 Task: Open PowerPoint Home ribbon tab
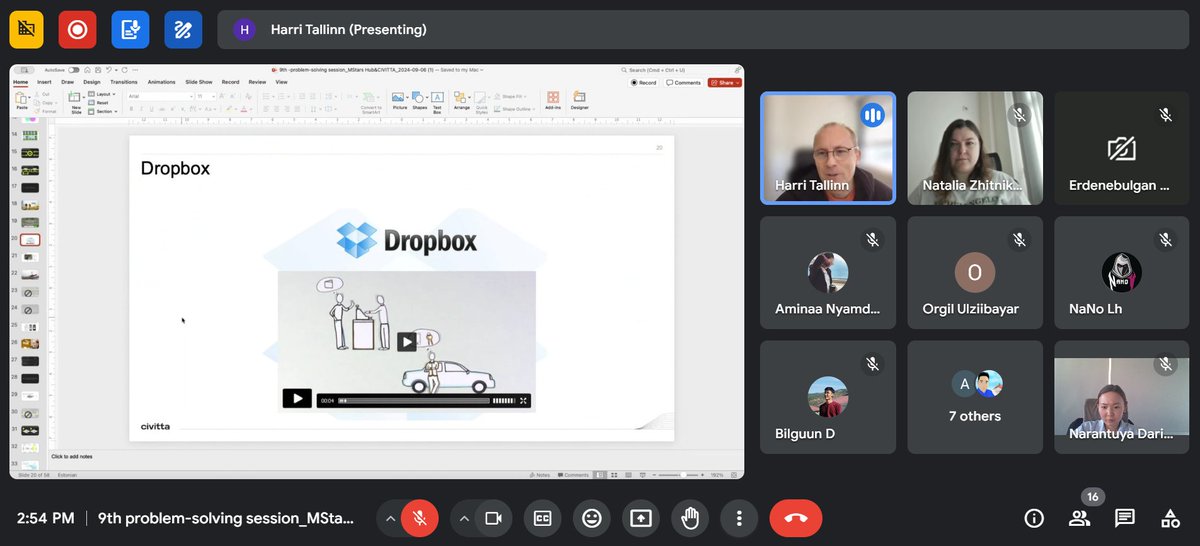click(20, 82)
